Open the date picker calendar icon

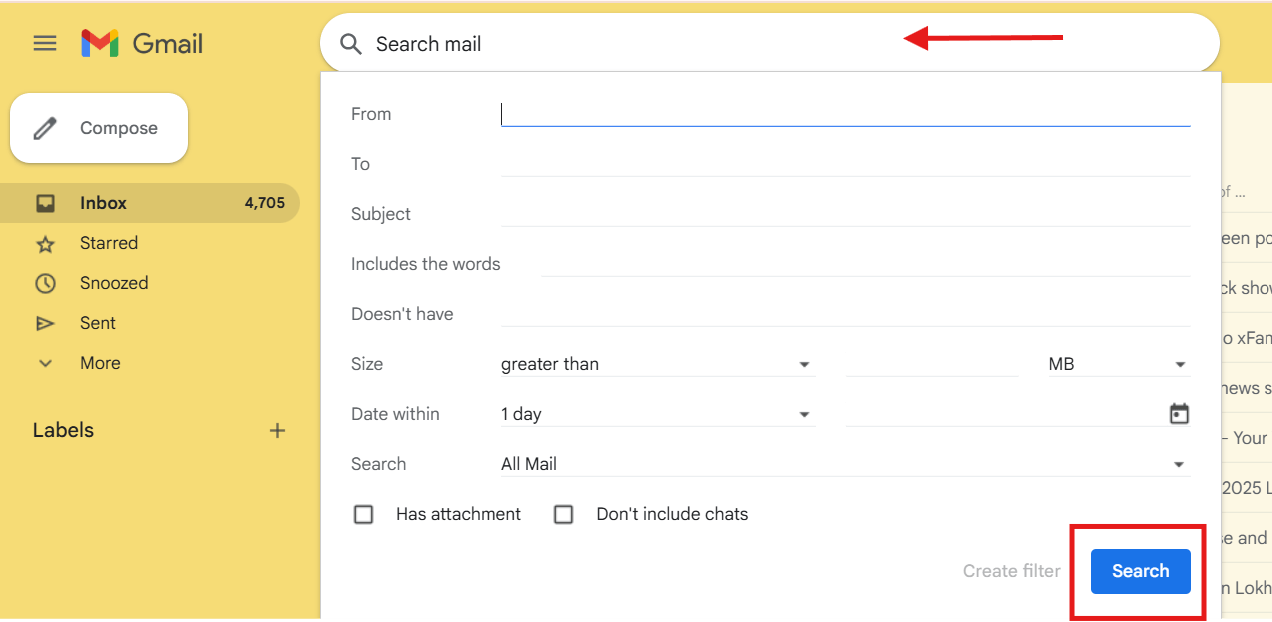[1180, 413]
